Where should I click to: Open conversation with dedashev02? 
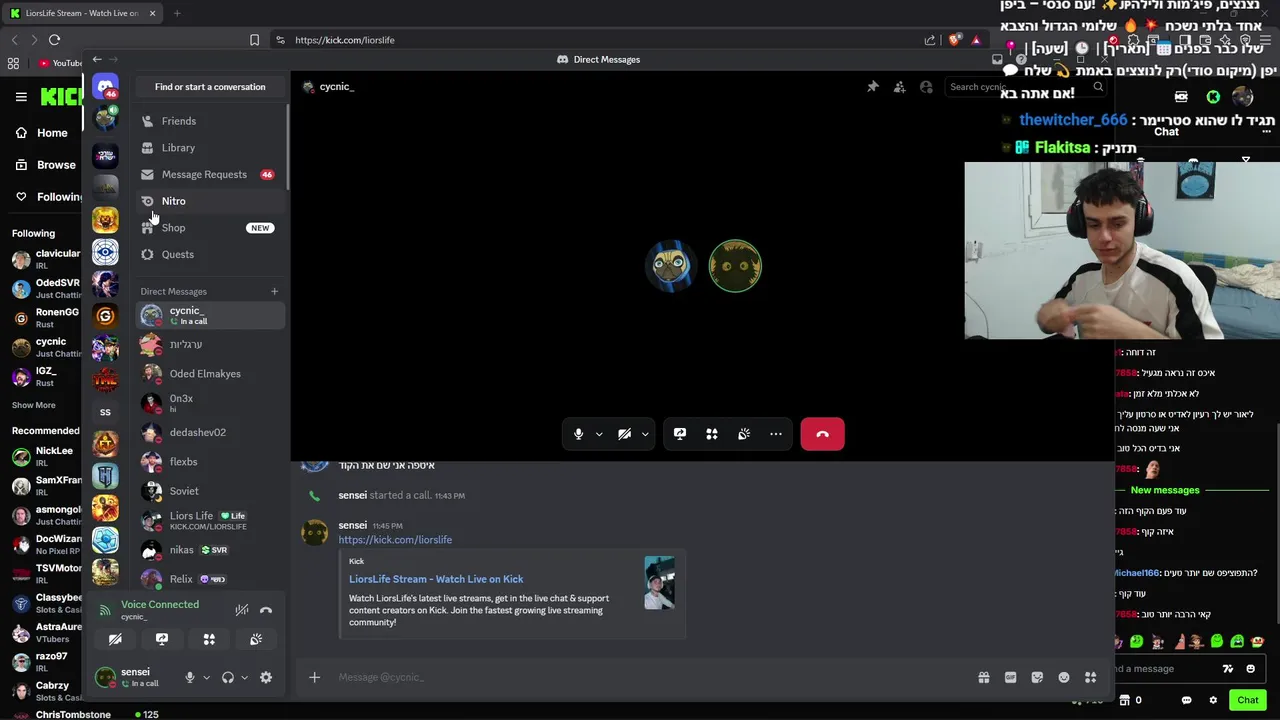(x=210, y=432)
